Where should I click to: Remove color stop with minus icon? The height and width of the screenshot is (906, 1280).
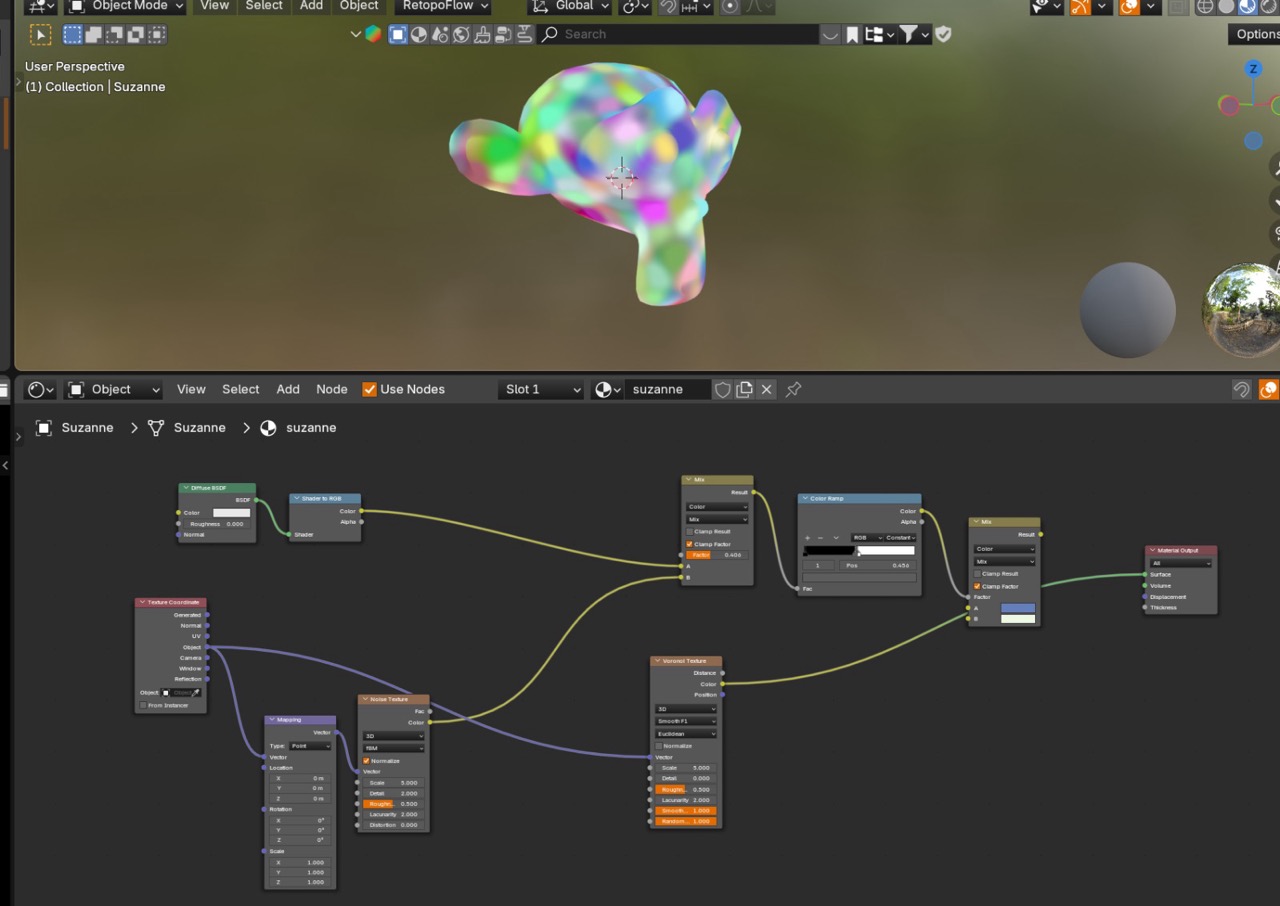coord(821,538)
